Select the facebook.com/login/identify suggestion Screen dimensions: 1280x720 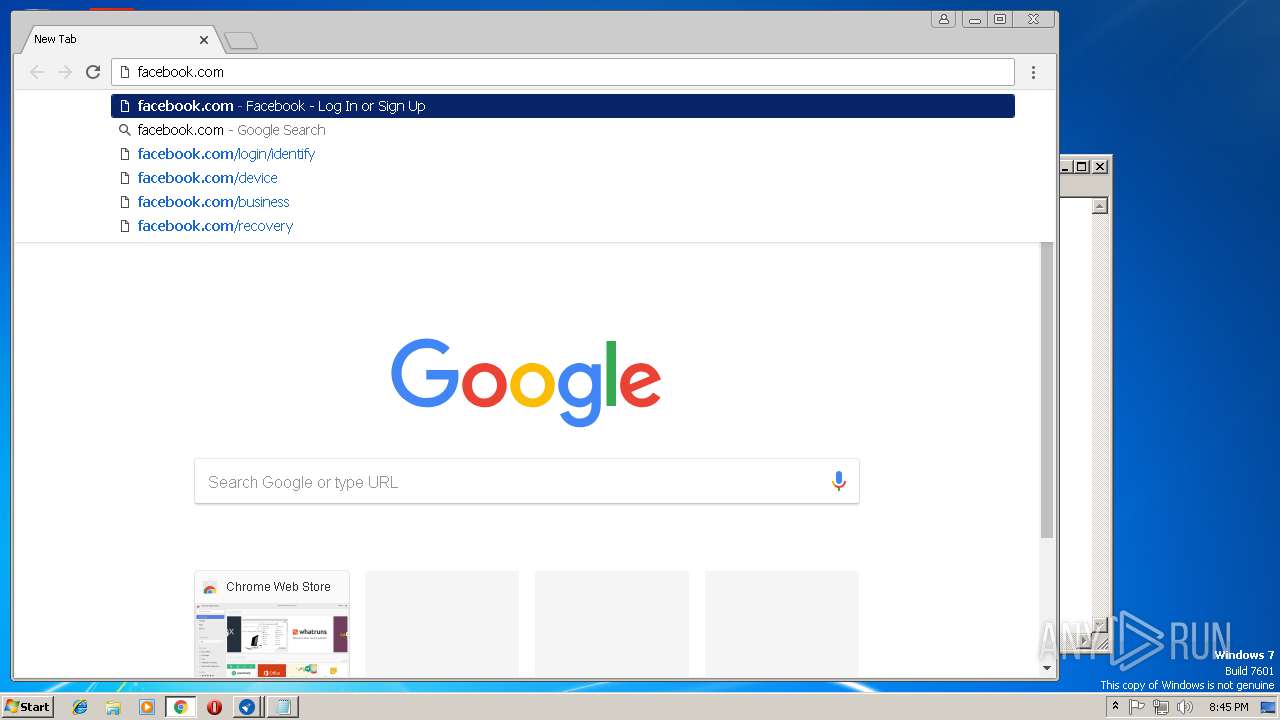(563, 154)
